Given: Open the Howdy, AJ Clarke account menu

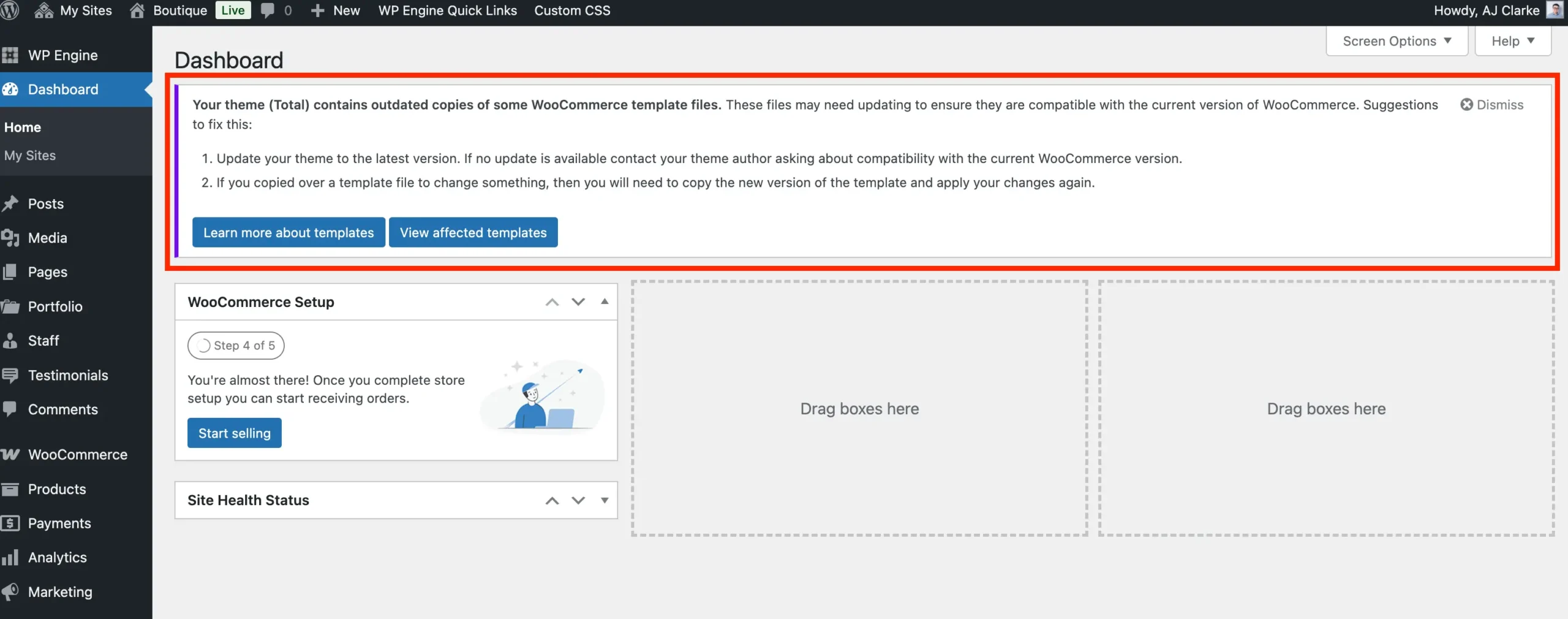Looking at the screenshot, I should click(x=1487, y=10).
